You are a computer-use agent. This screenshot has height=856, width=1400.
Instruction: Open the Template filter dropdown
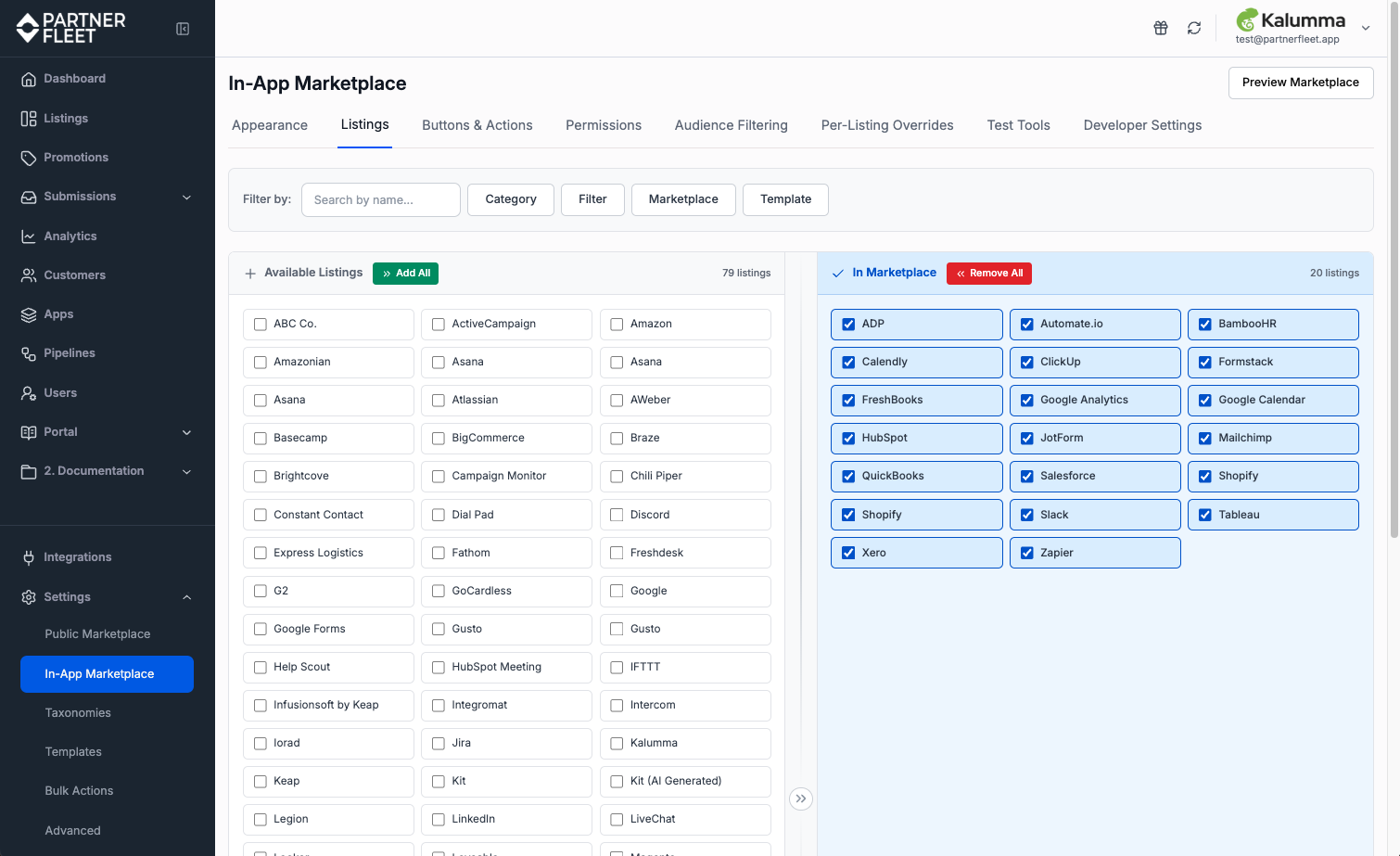(785, 199)
